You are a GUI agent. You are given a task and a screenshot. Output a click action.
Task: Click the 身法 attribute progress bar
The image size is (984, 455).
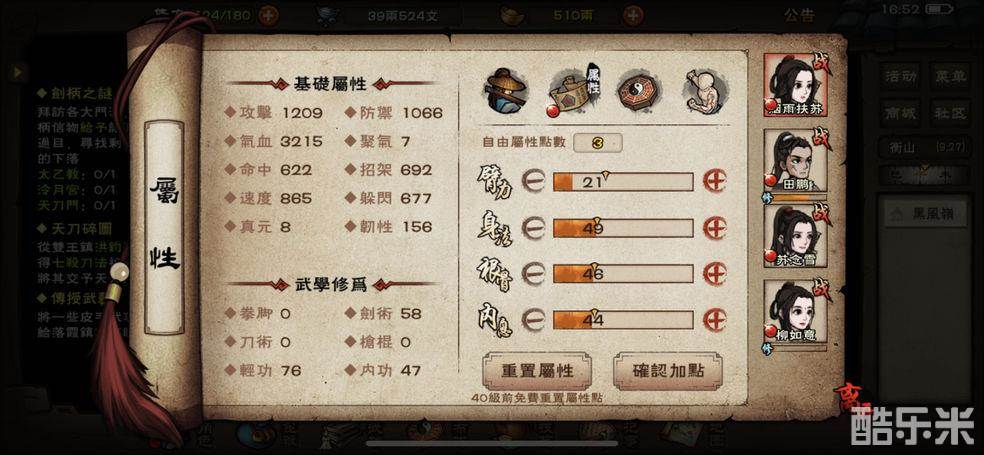point(623,228)
